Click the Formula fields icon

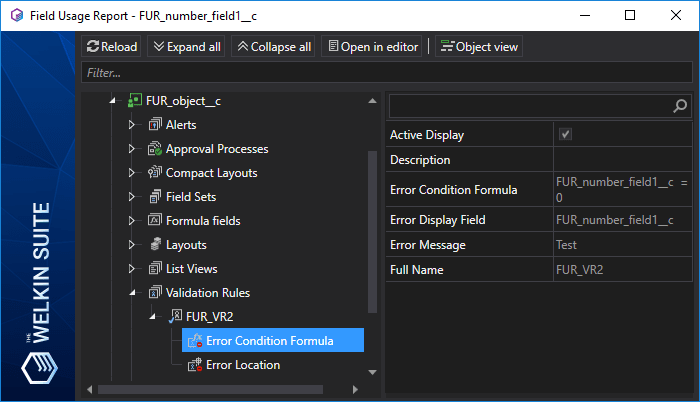tap(155, 220)
